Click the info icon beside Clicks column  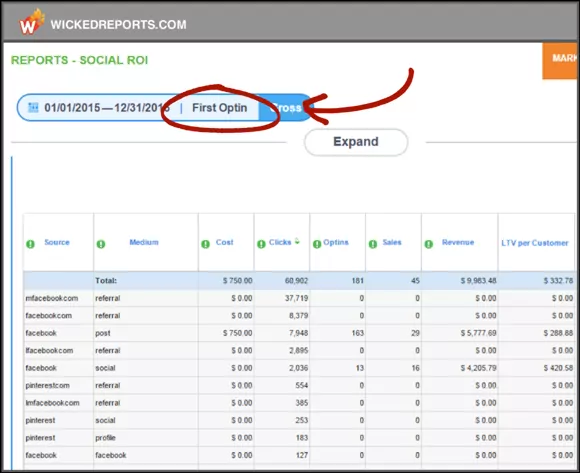coord(261,244)
